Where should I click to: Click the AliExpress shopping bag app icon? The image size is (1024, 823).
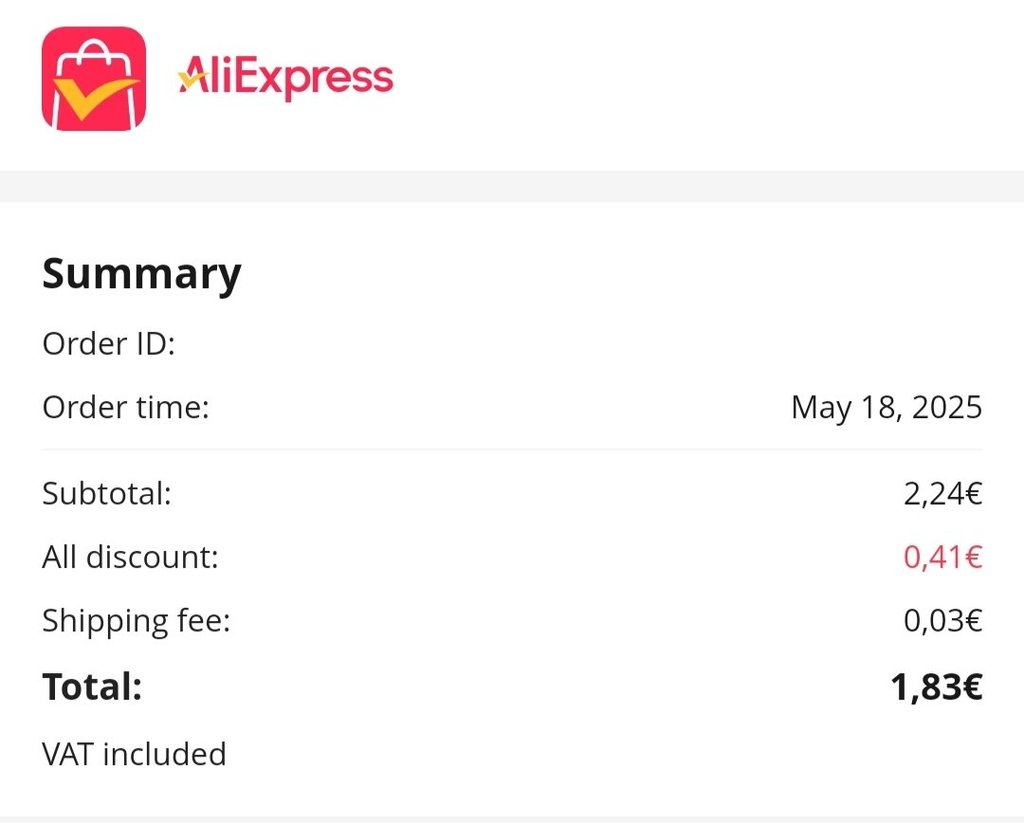93,78
